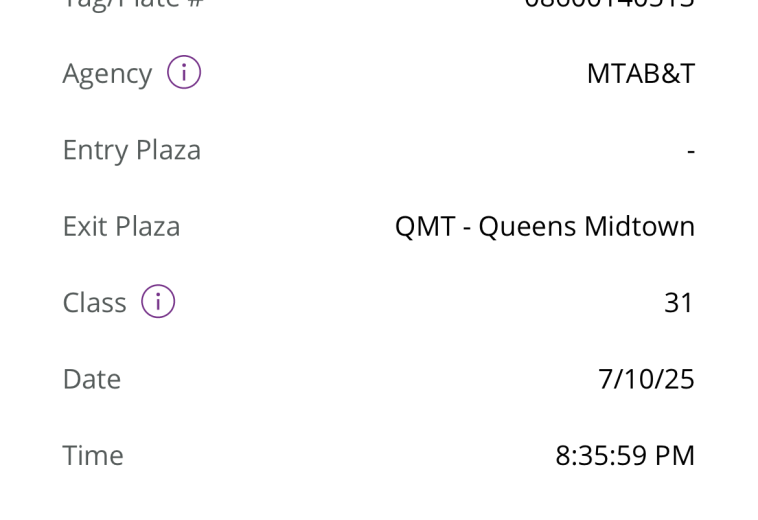758x520 pixels.
Task: Click the partially visible tag number value
Action: (609, 4)
